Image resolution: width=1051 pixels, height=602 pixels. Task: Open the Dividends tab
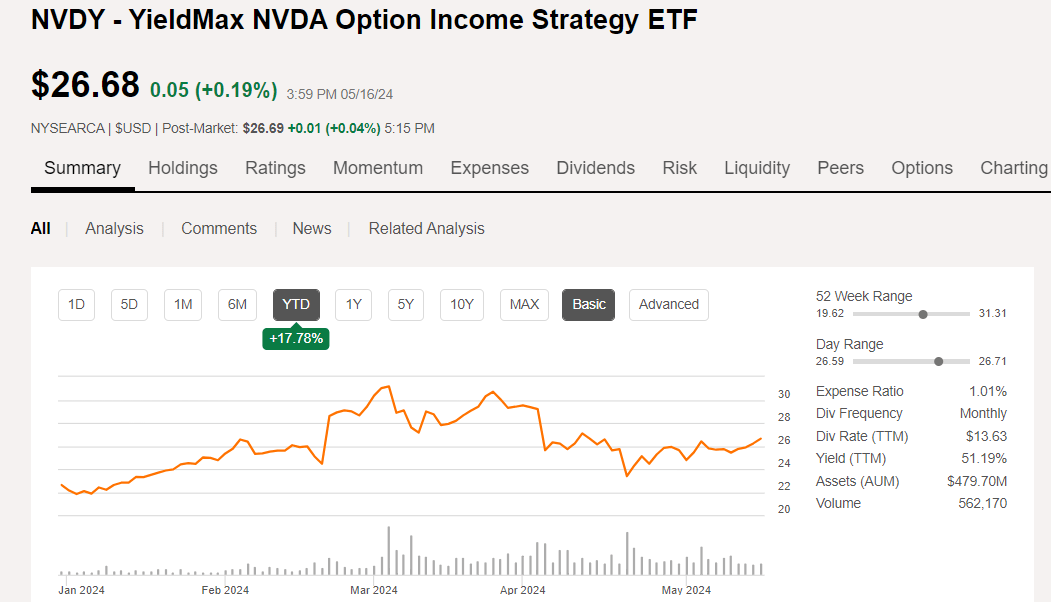point(595,168)
